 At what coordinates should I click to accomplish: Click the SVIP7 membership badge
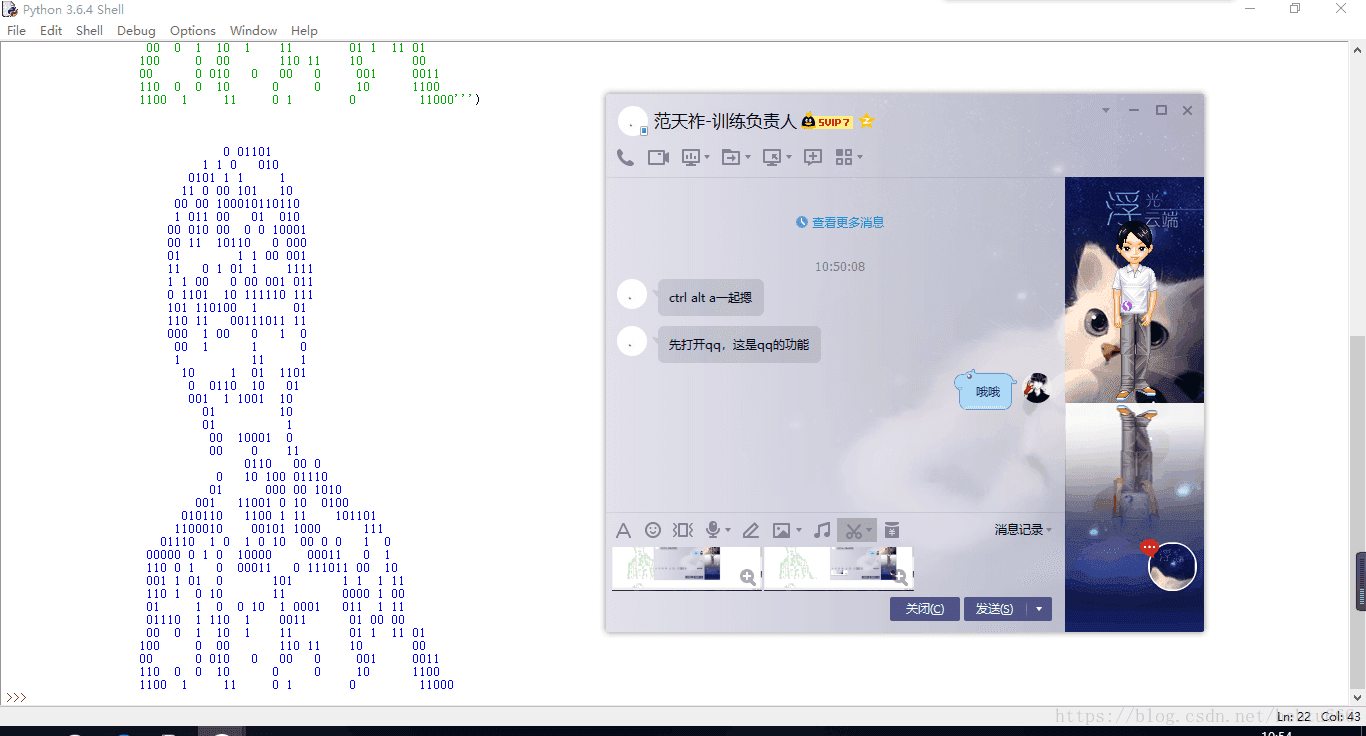[x=826, y=122]
